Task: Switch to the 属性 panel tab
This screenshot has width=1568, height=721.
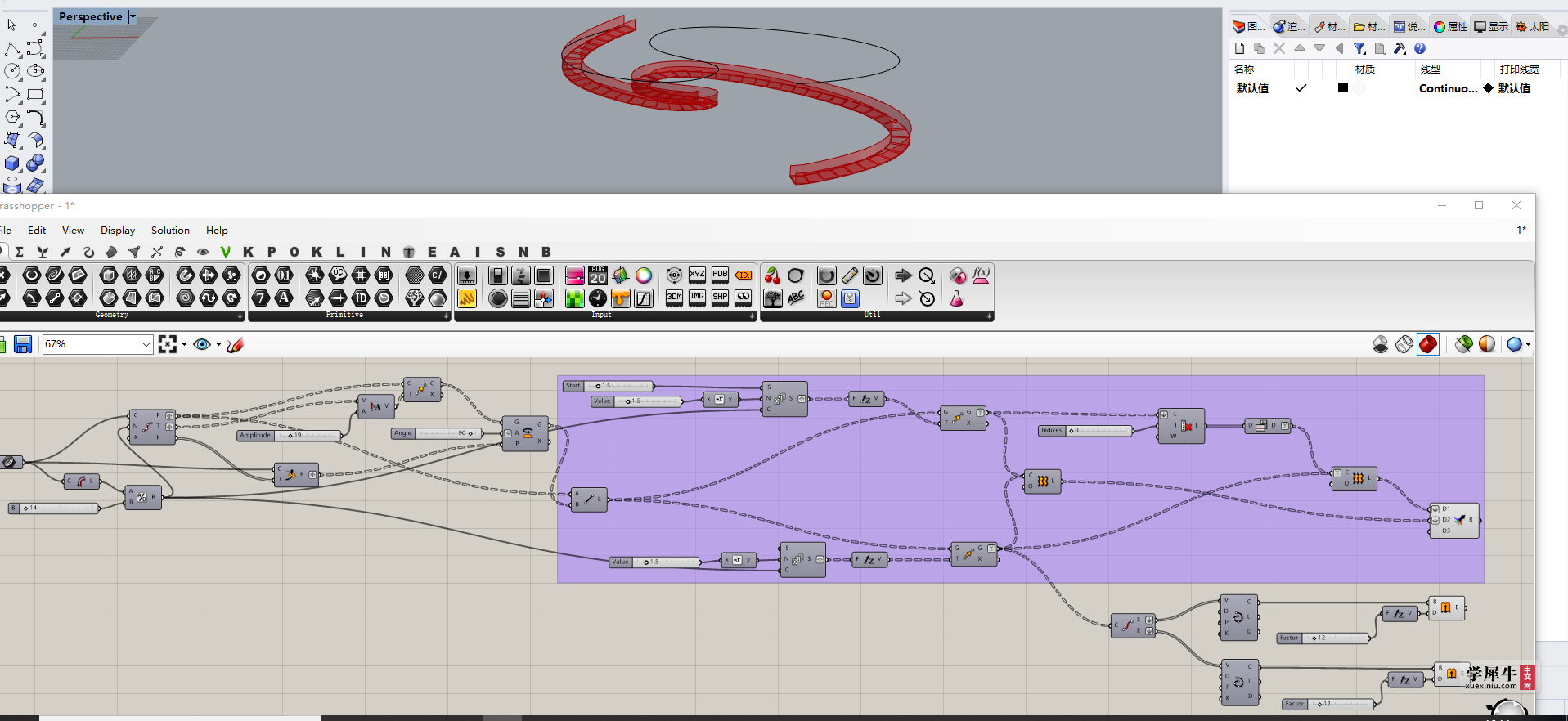Action: (1450, 26)
